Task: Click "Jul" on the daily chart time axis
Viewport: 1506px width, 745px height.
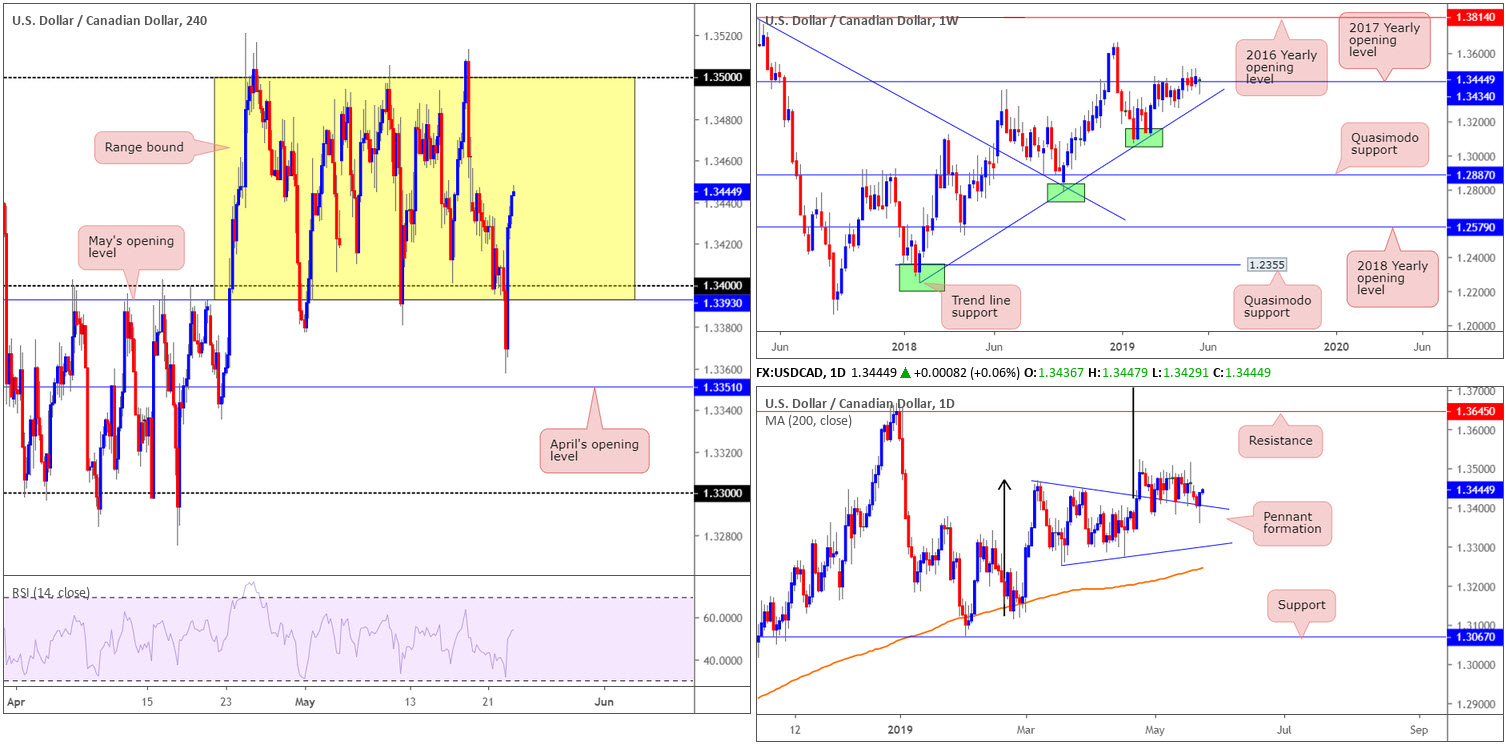Action: click(x=1284, y=731)
